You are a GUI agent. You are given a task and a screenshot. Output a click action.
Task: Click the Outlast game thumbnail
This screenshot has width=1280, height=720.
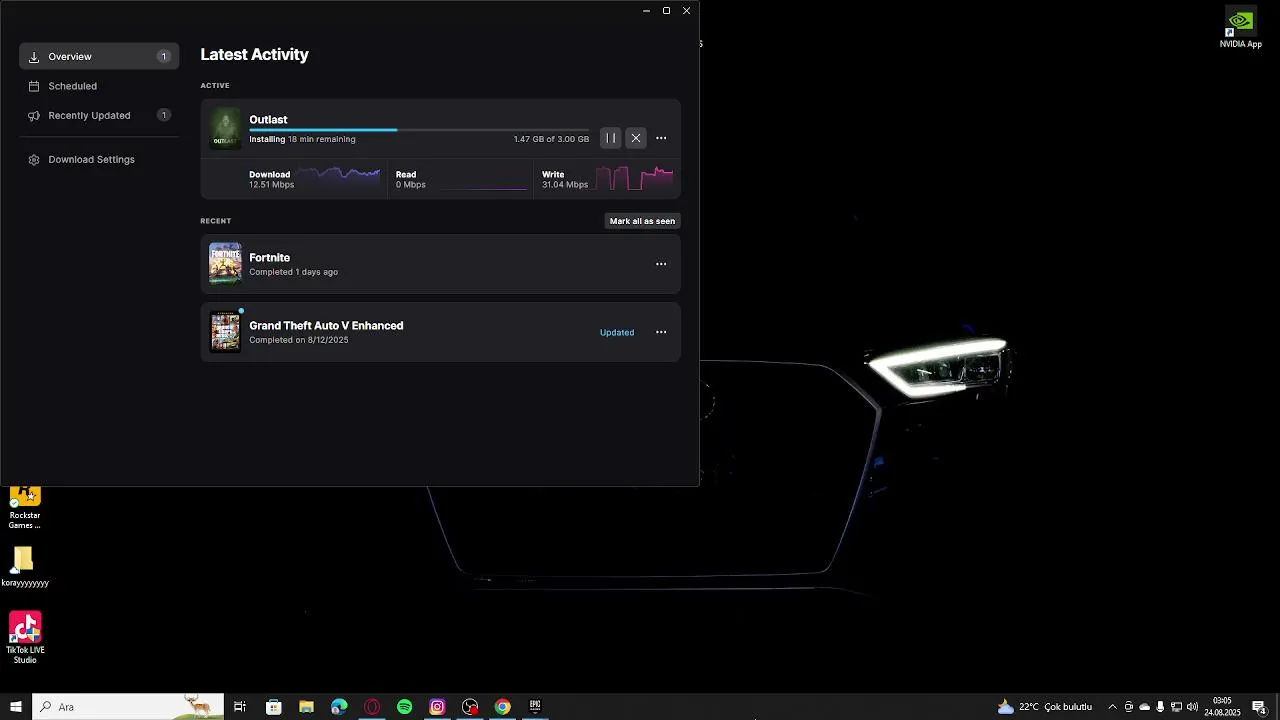point(225,128)
